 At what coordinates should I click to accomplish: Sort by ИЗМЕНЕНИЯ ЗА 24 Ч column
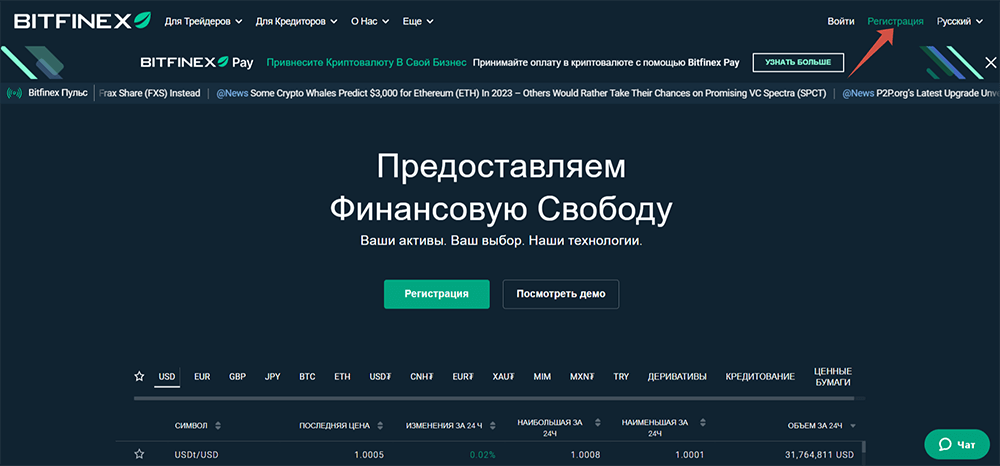tap(450, 426)
